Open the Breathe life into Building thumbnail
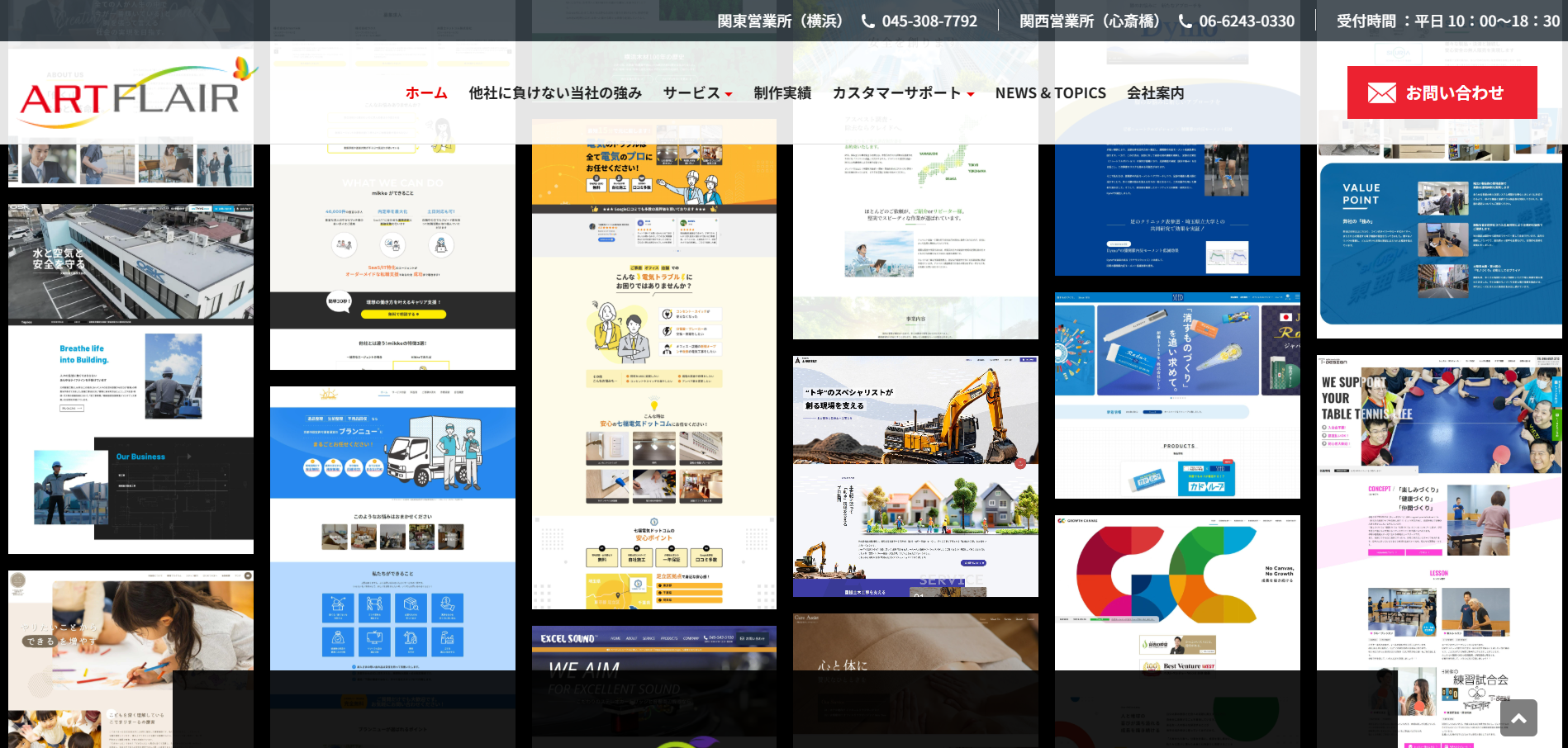The width and height of the screenshot is (1568, 748). [131, 378]
